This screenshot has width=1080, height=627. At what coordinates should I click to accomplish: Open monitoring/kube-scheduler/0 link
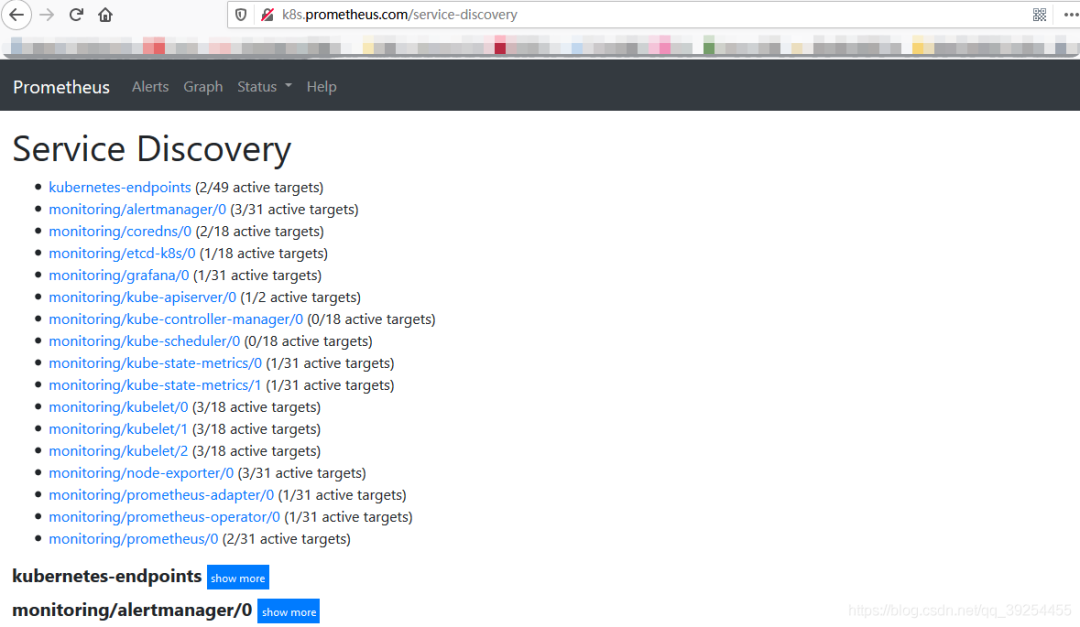tap(145, 341)
